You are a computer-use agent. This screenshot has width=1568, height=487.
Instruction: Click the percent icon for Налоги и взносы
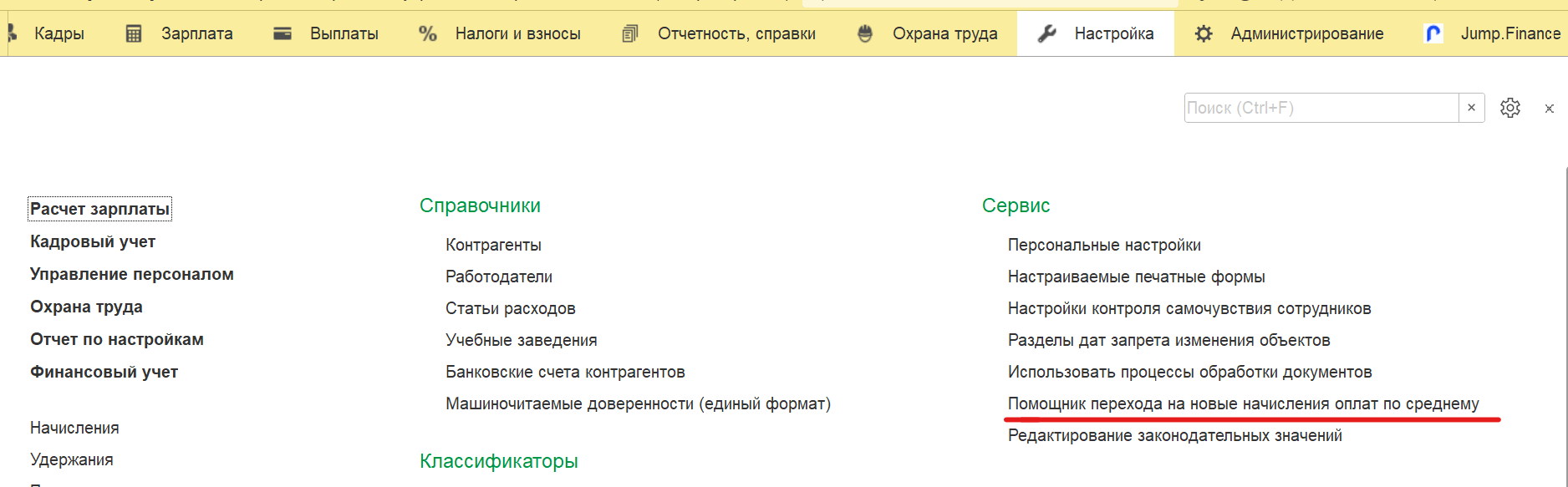(x=428, y=33)
